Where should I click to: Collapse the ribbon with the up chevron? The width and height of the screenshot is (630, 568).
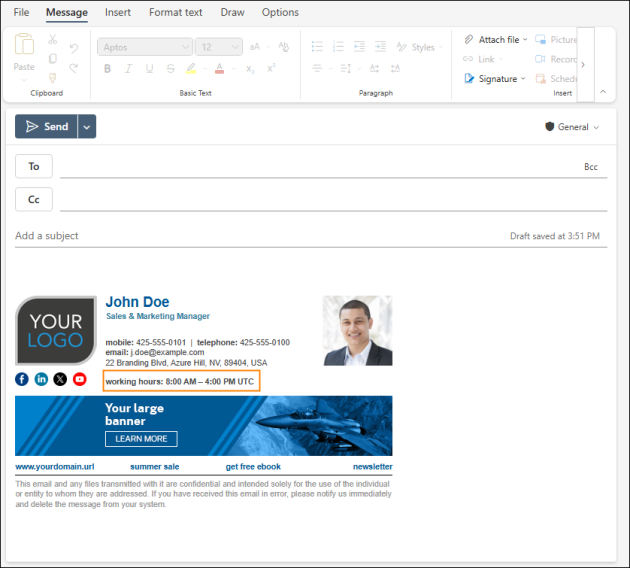pos(603,92)
